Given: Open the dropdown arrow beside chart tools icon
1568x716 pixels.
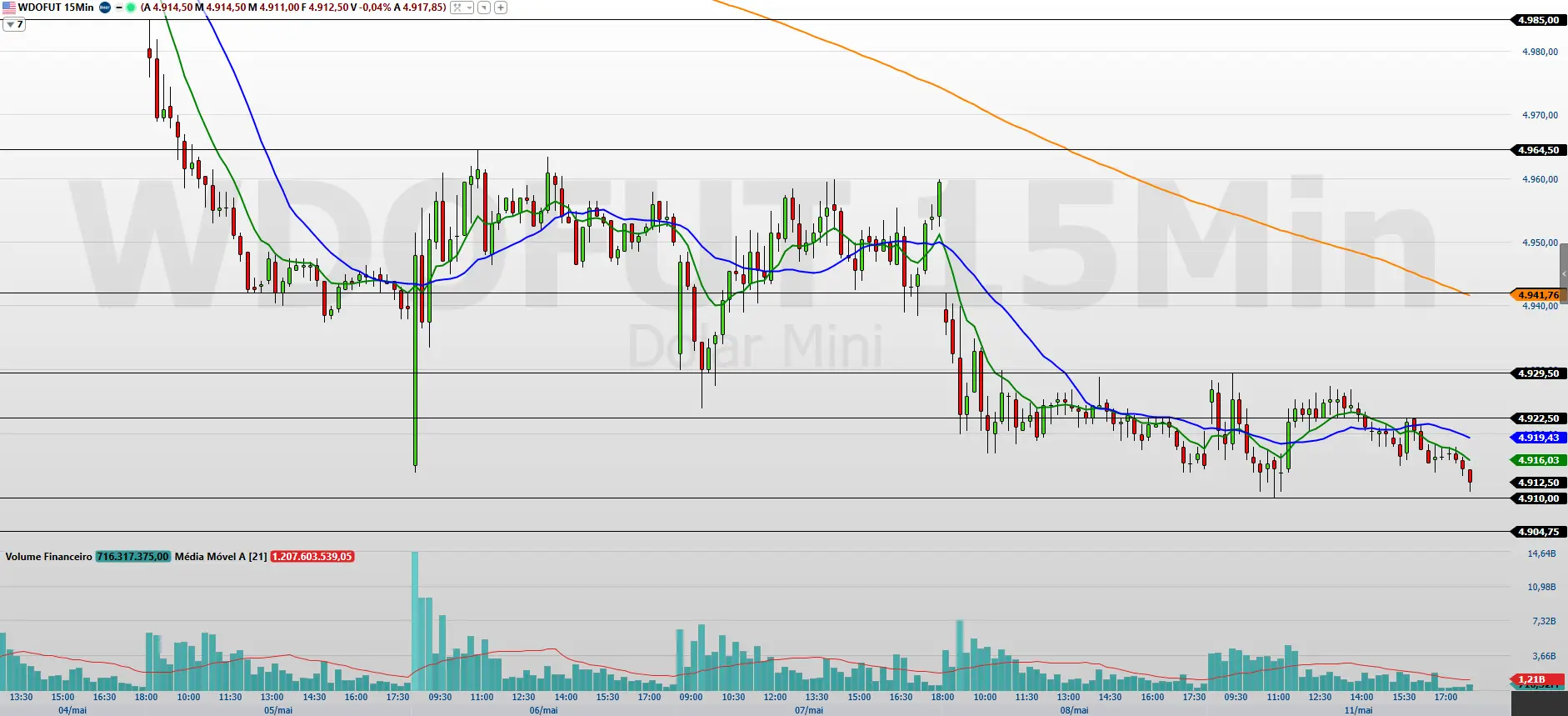Looking at the screenshot, I should coord(470,8).
